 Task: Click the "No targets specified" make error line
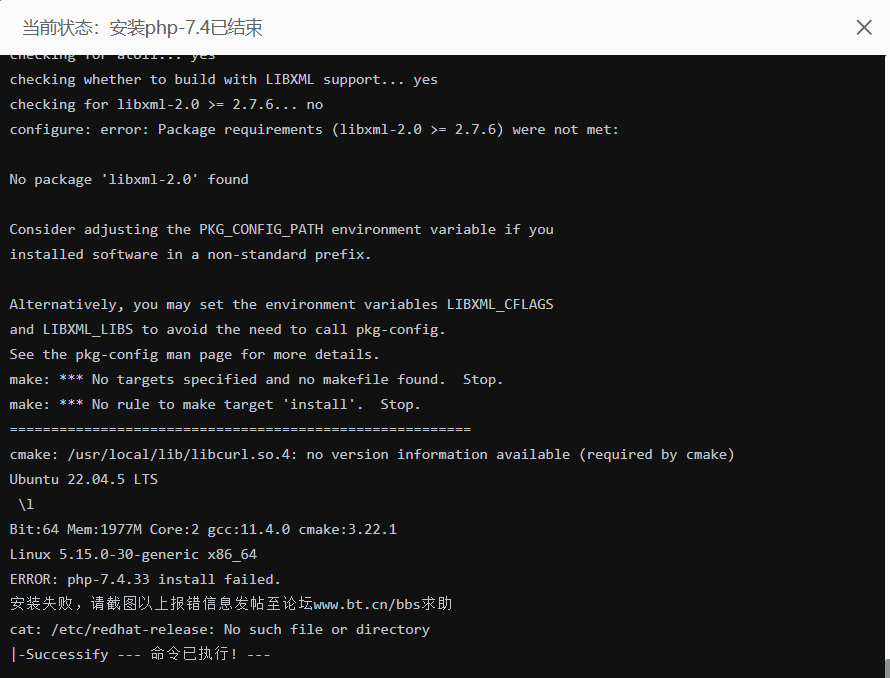pyautogui.click(x=256, y=380)
